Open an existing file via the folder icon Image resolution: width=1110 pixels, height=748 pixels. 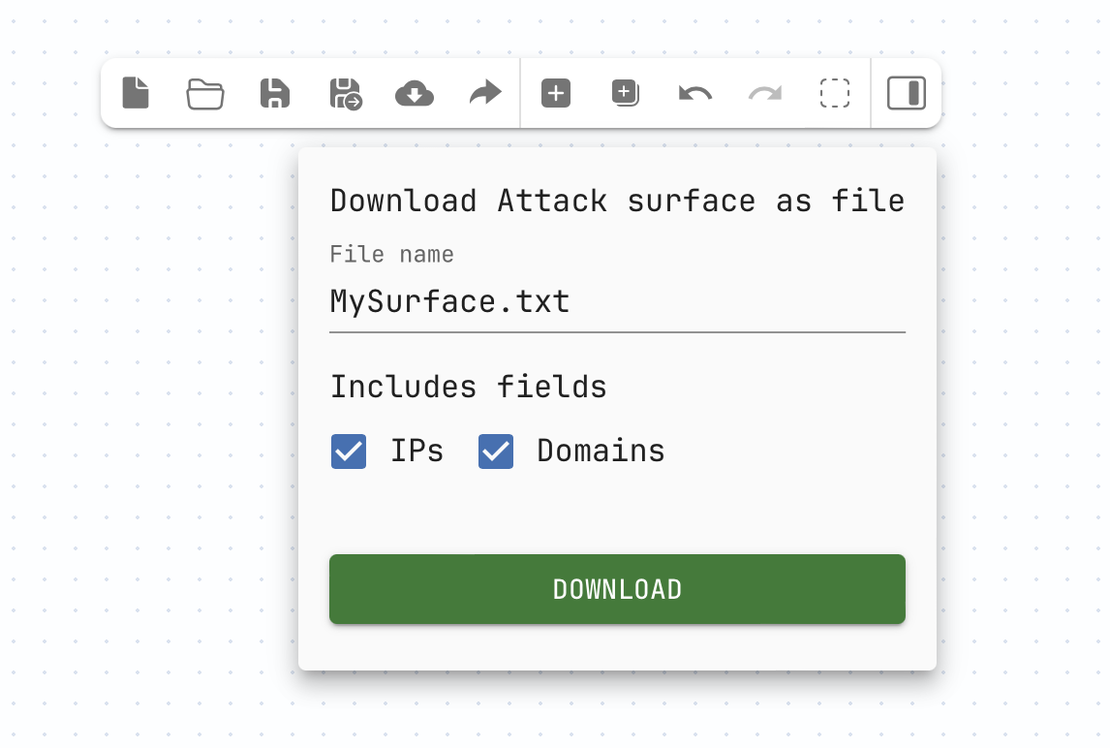tap(204, 93)
